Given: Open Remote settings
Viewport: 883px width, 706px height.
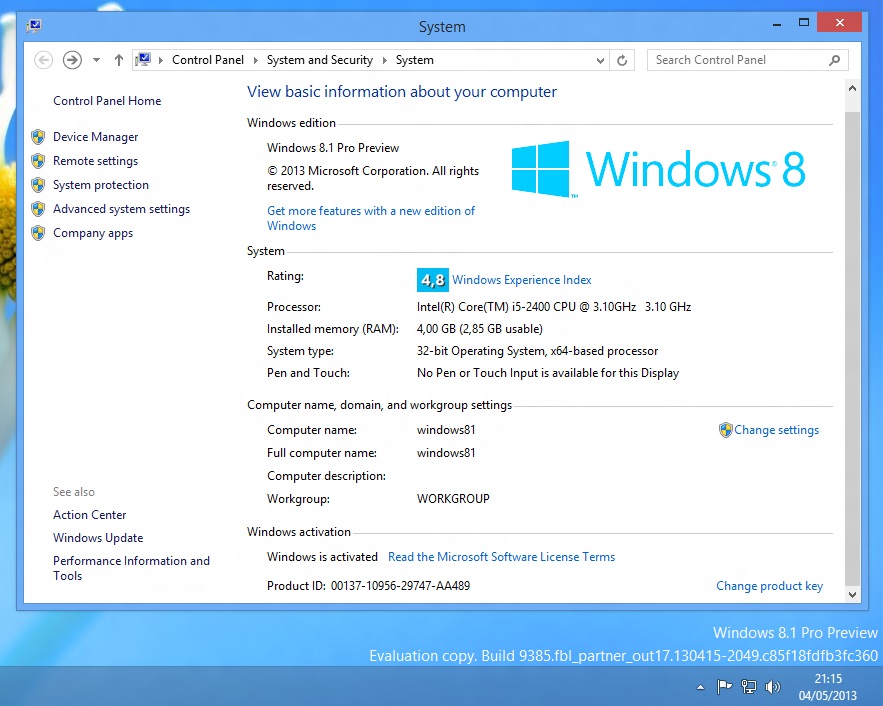Looking at the screenshot, I should coord(95,160).
